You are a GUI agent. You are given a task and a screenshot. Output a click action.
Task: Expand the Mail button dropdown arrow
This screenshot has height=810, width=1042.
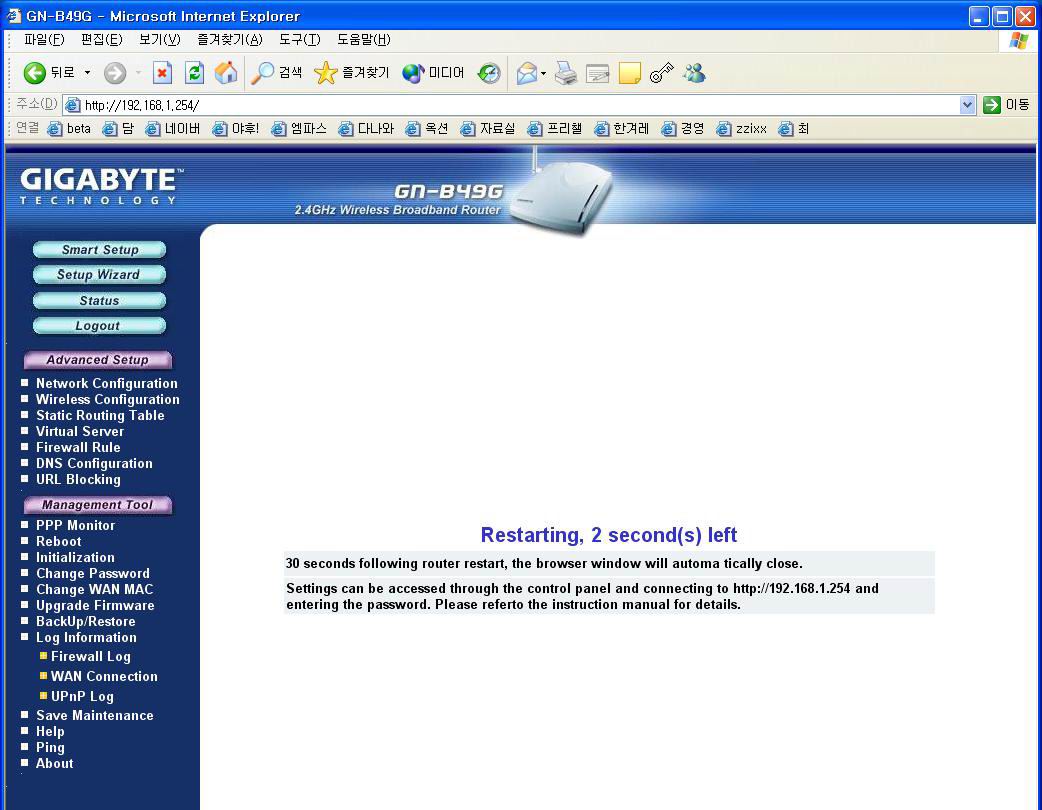pyautogui.click(x=544, y=73)
